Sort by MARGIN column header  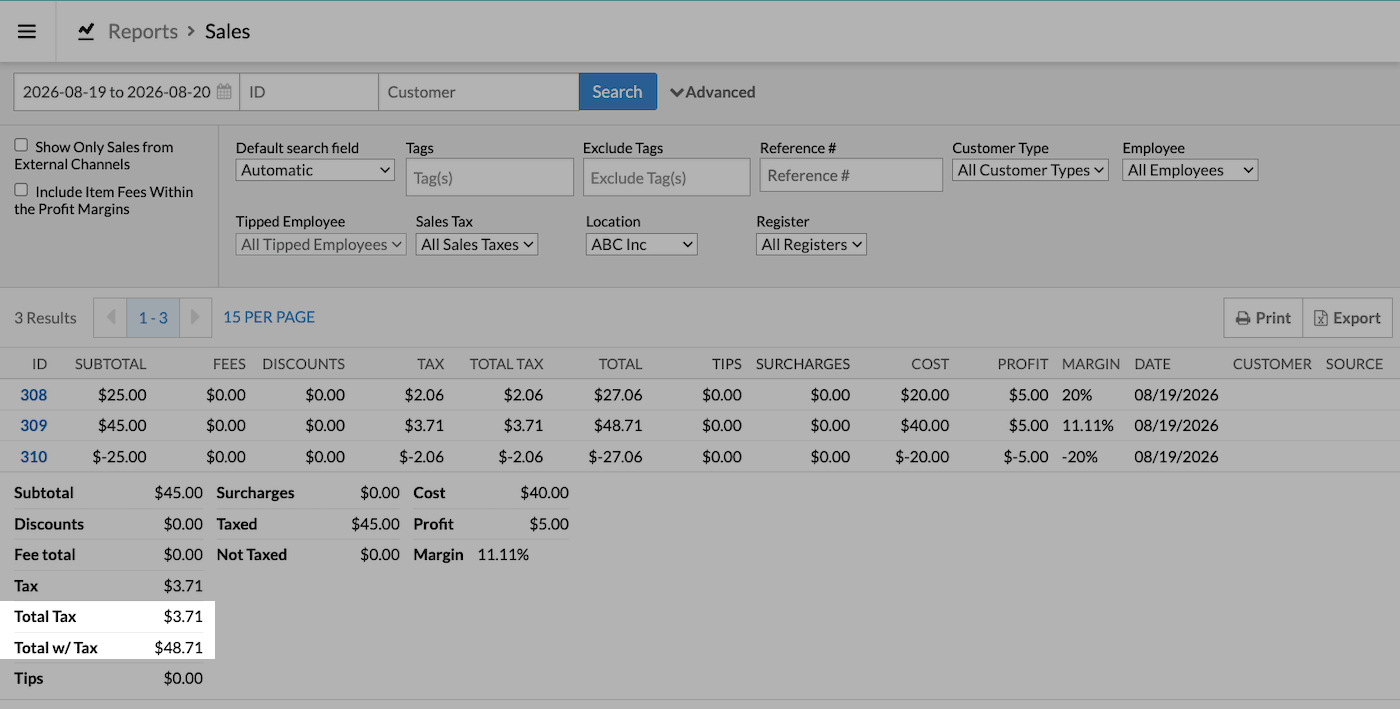point(1091,364)
